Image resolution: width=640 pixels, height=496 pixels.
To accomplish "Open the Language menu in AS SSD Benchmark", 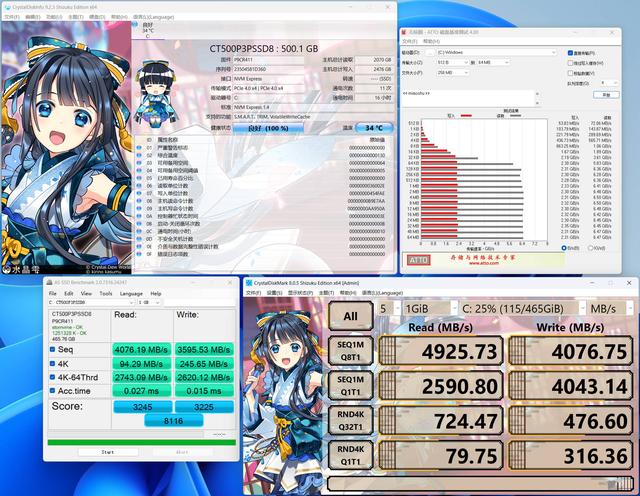I will coord(131,294).
